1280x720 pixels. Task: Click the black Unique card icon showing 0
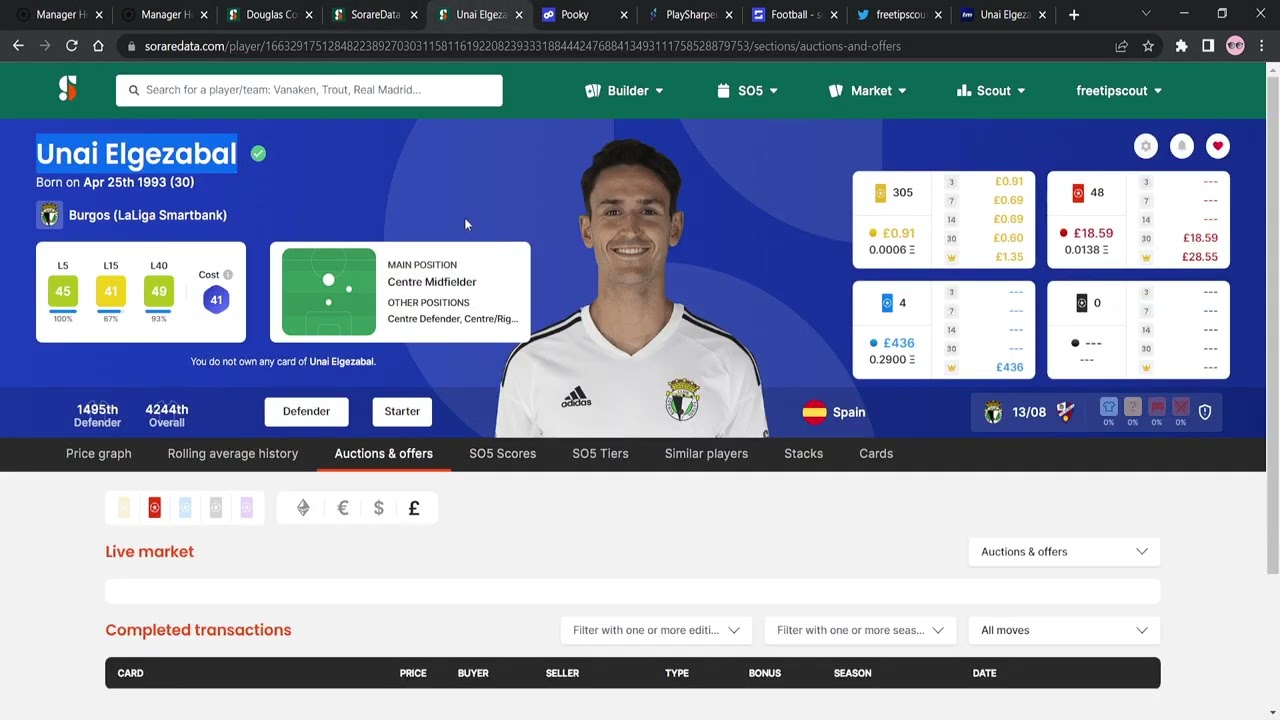1081,302
